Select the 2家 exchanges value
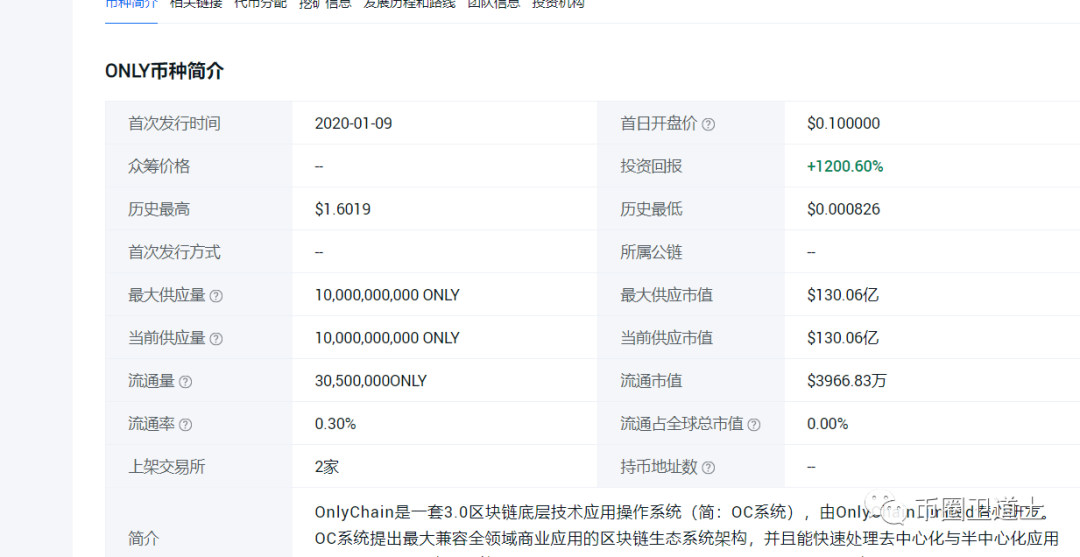1080x557 pixels. 326,466
